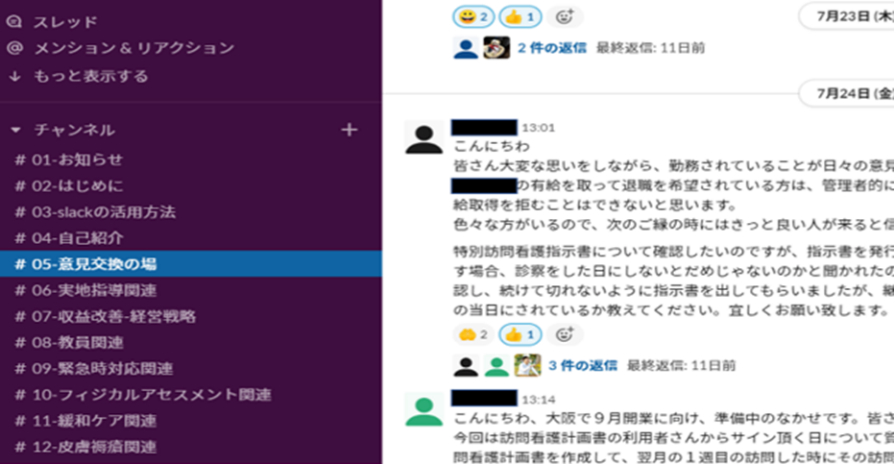Screen dimensions: 894x464
Task: Open the スレッド threads view
Action: tap(51, 22)
